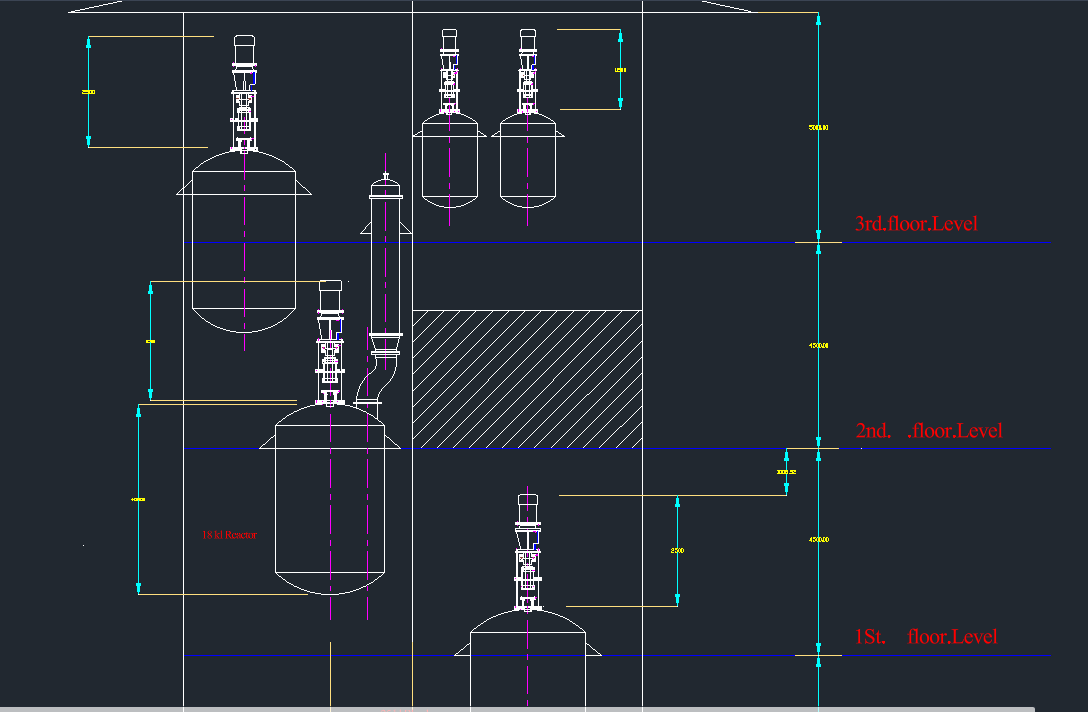Click the tall vertical condenser column
This screenshot has width=1088, height=712.
point(385,270)
